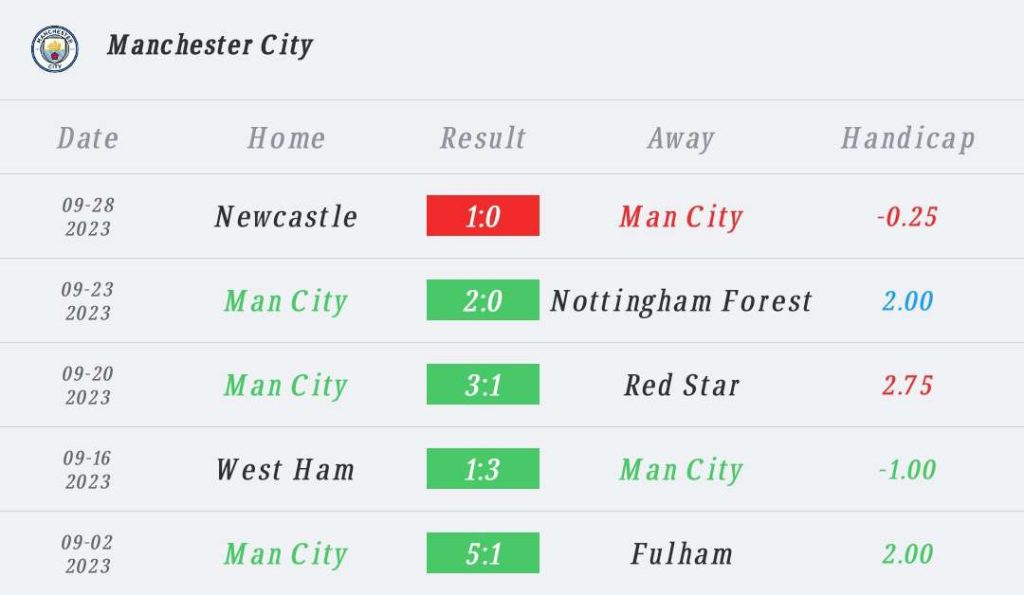Click the red 1:0 result badge

click(483, 216)
